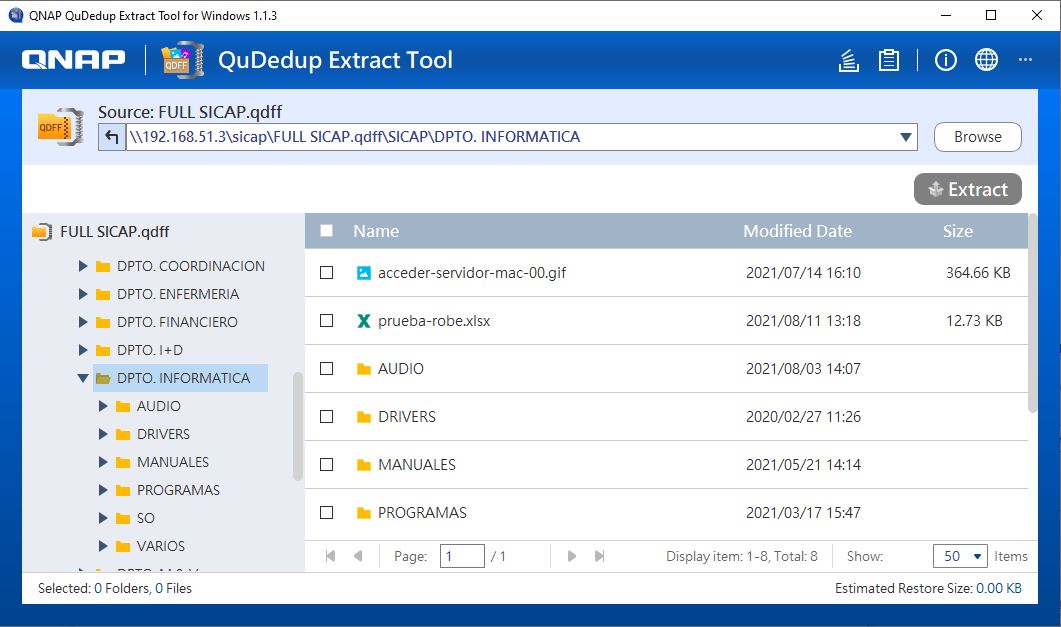The image size is (1061, 627).
Task: Check the box for acceder-servidor-mac-00.gif
Action: coord(326,273)
